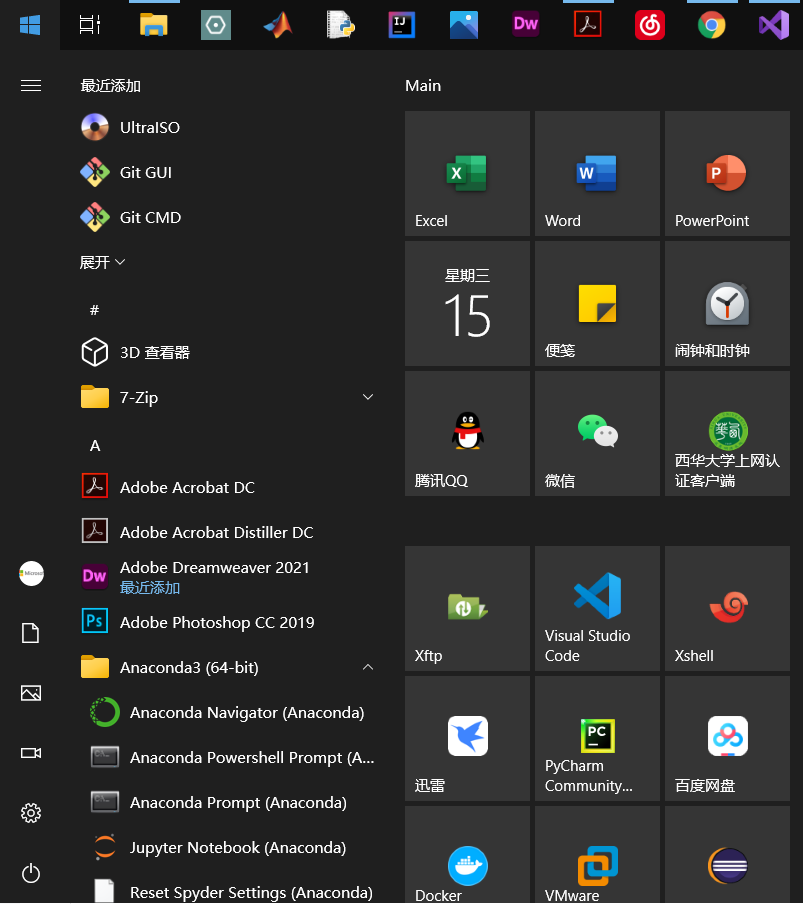Image resolution: width=803 pixels, height=904 pixels.
Task: Open the Power options button
Action: pos(31,873)
